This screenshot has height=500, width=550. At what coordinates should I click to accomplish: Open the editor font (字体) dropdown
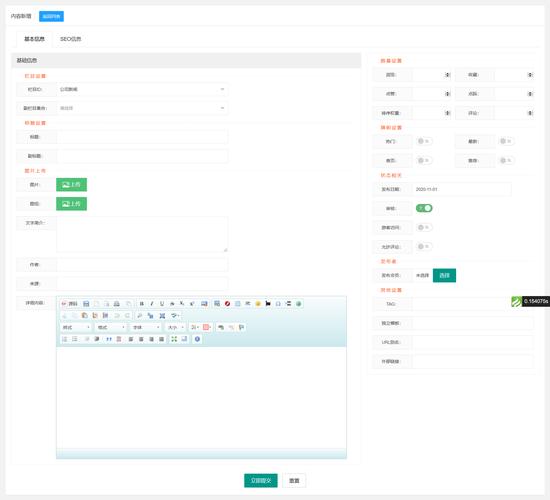pos(146,327)
